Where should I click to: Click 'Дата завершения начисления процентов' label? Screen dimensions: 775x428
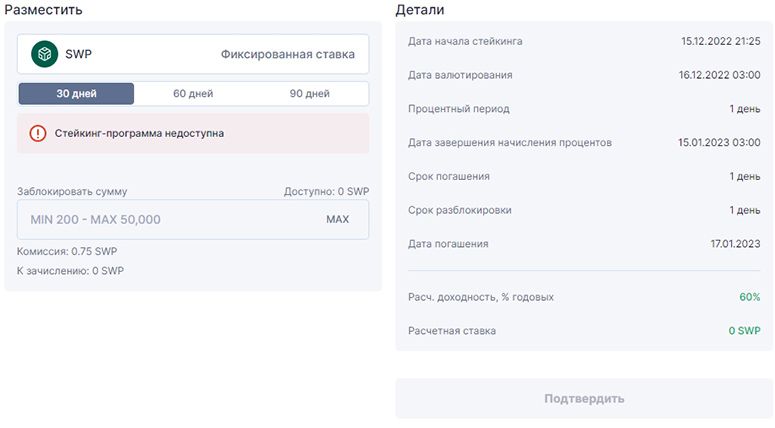(510, 143)
